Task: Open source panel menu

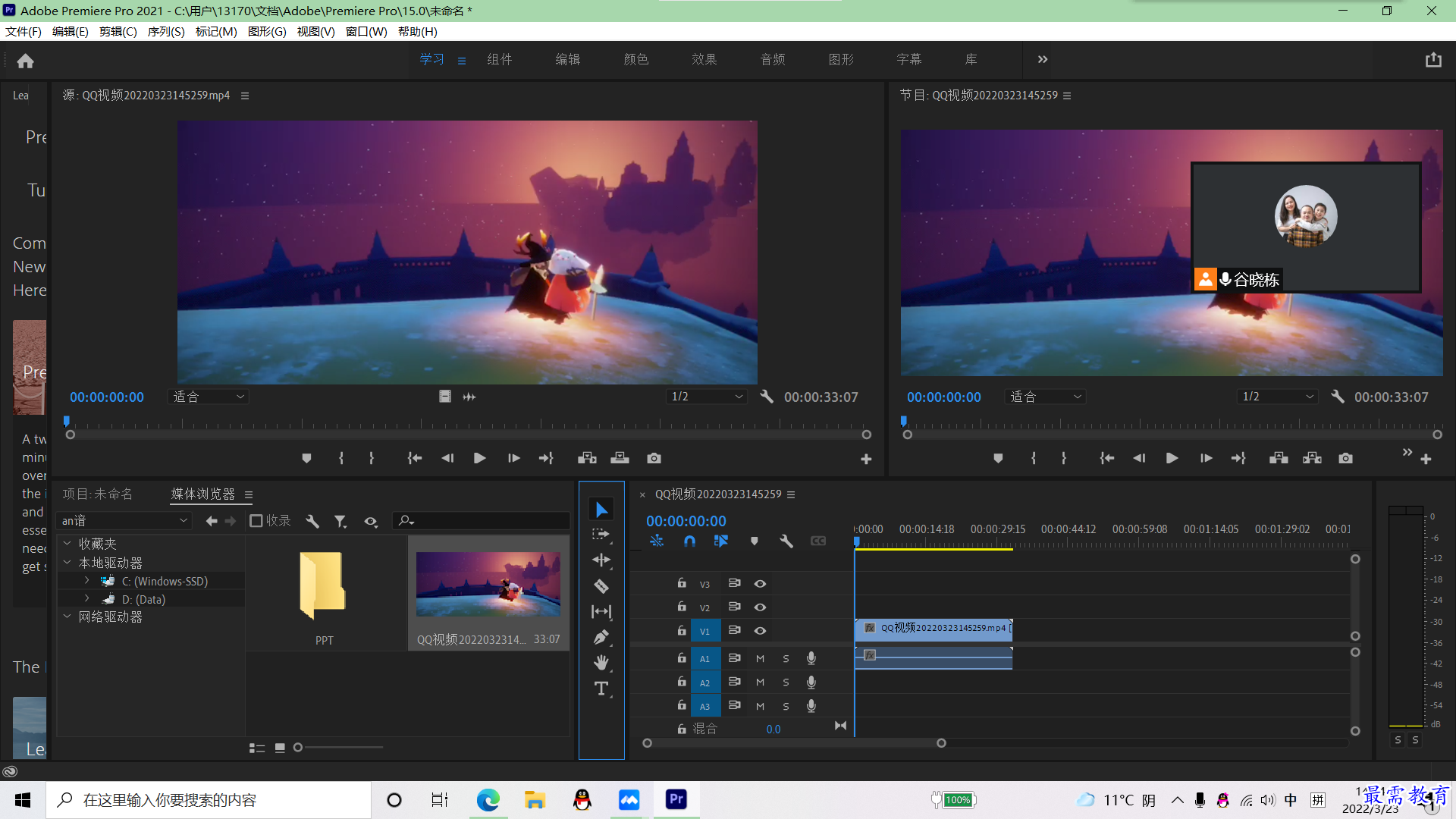Action: [245, 96]
